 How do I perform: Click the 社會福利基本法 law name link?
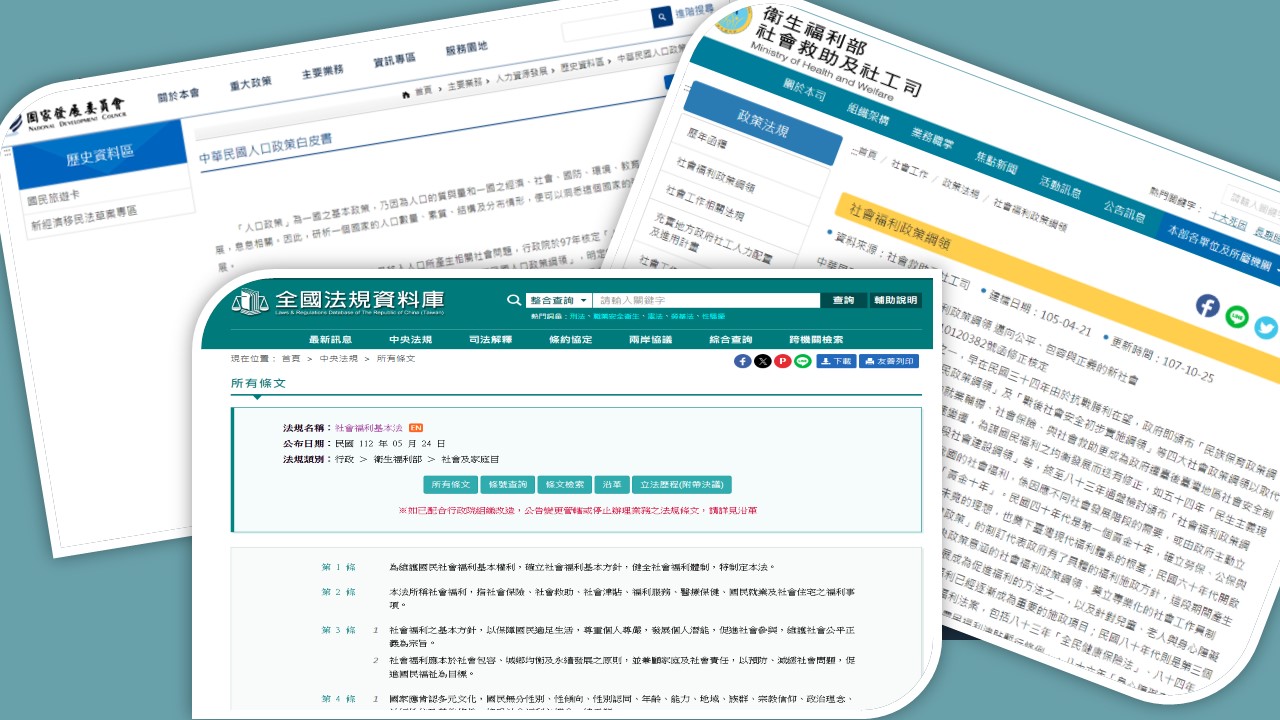(x=369, y=427)
